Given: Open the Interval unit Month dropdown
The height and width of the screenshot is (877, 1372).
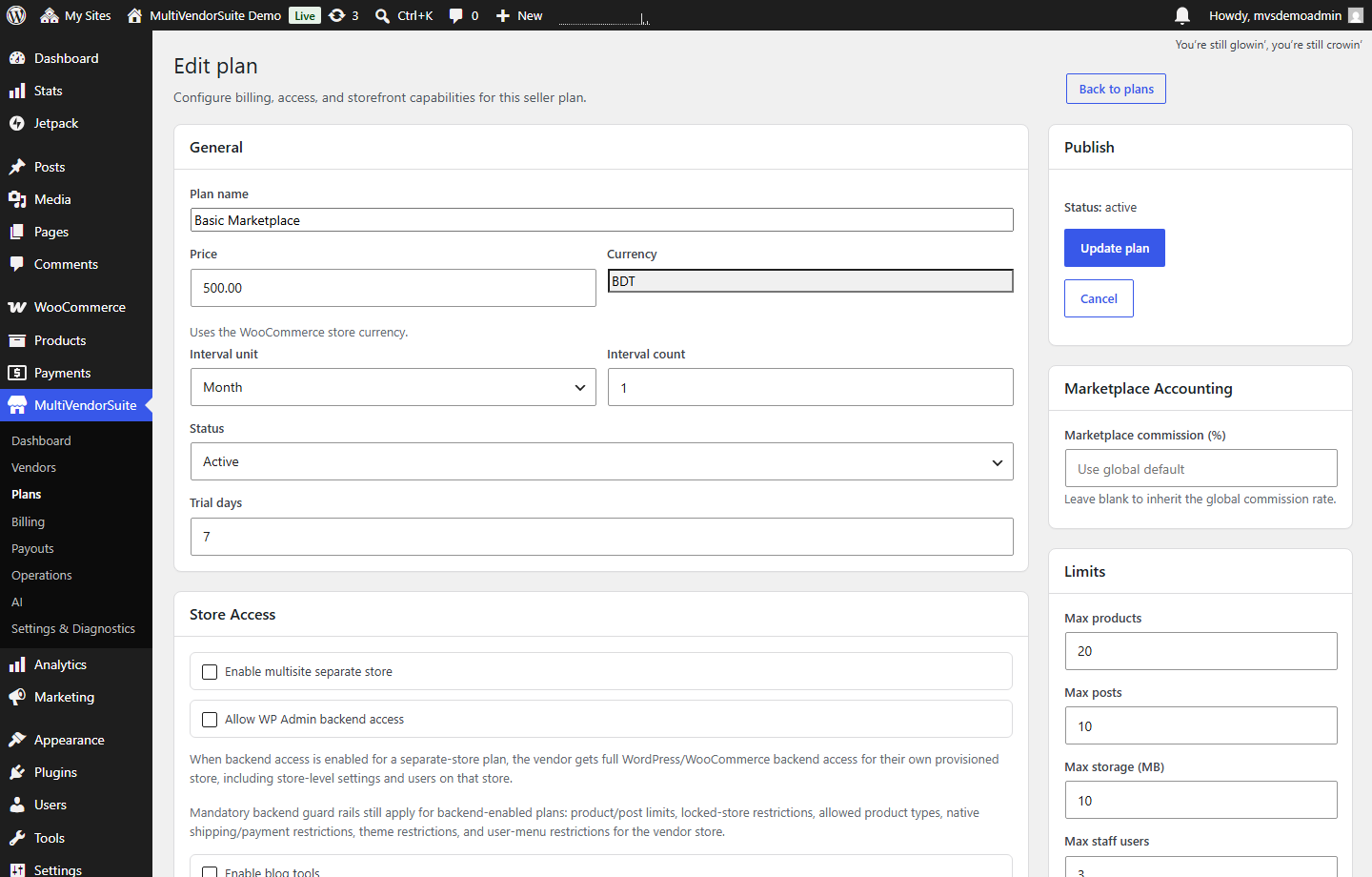Looking at the screenshot, I should (393, 387).
